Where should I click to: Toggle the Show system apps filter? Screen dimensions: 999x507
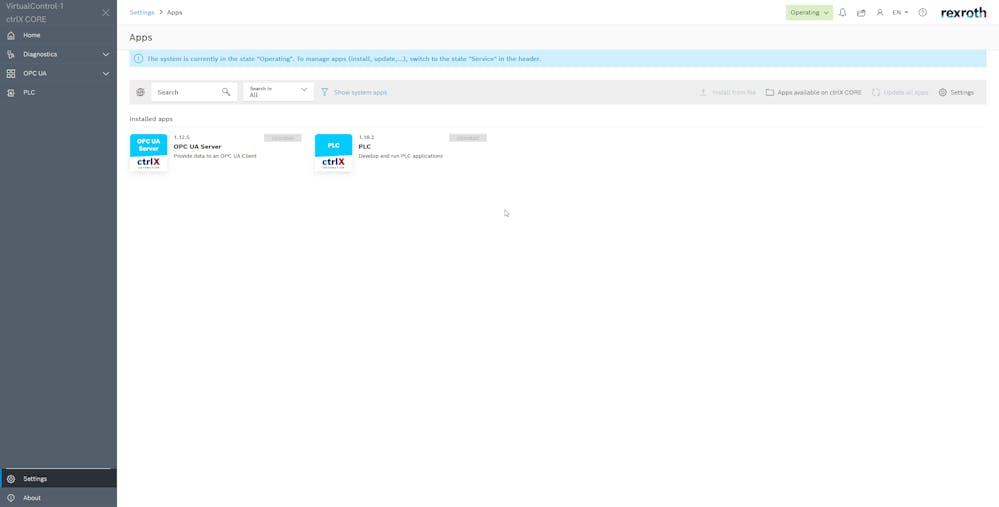point(354,92)
